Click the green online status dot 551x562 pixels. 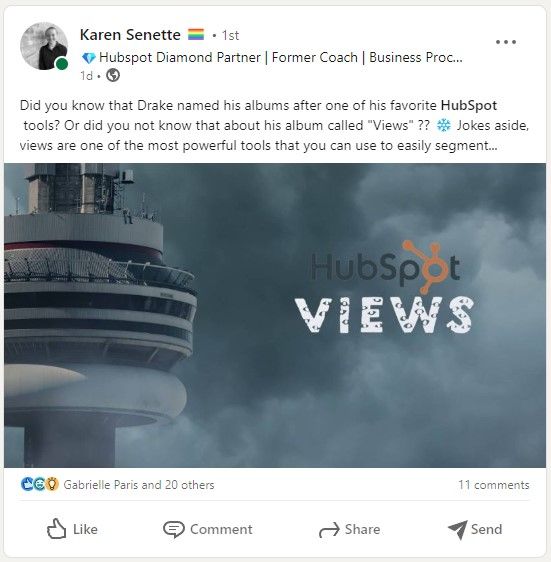(62, 64)
